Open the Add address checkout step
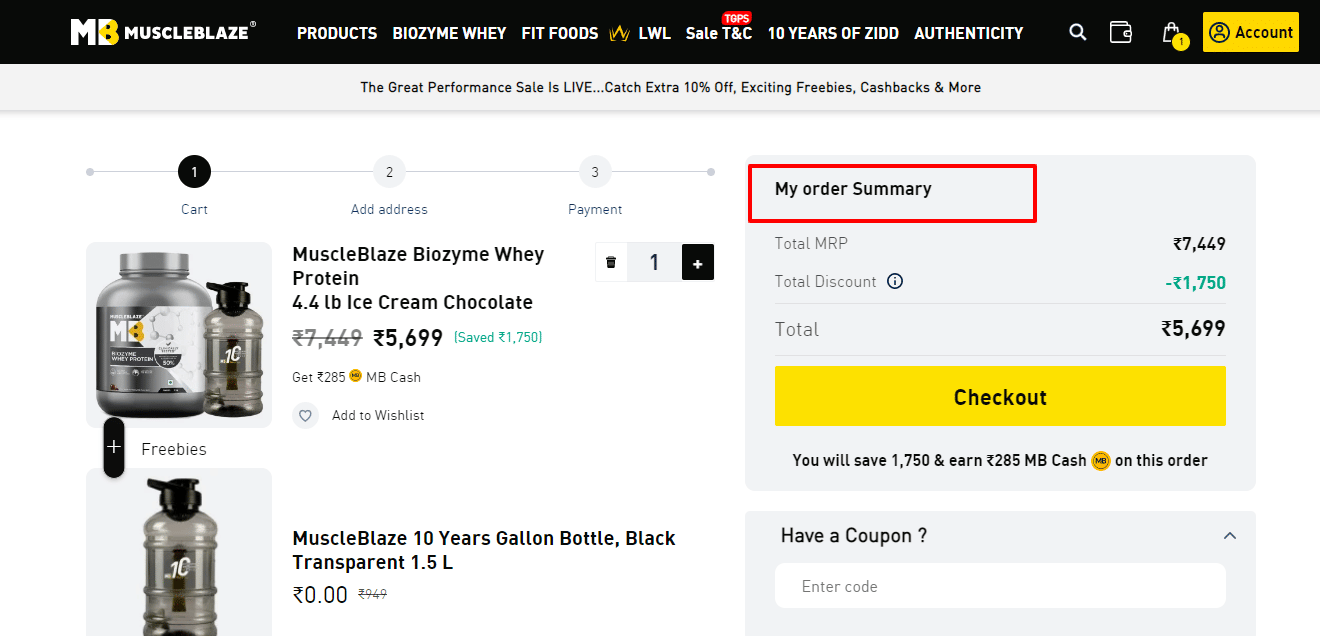 point(389,172)
